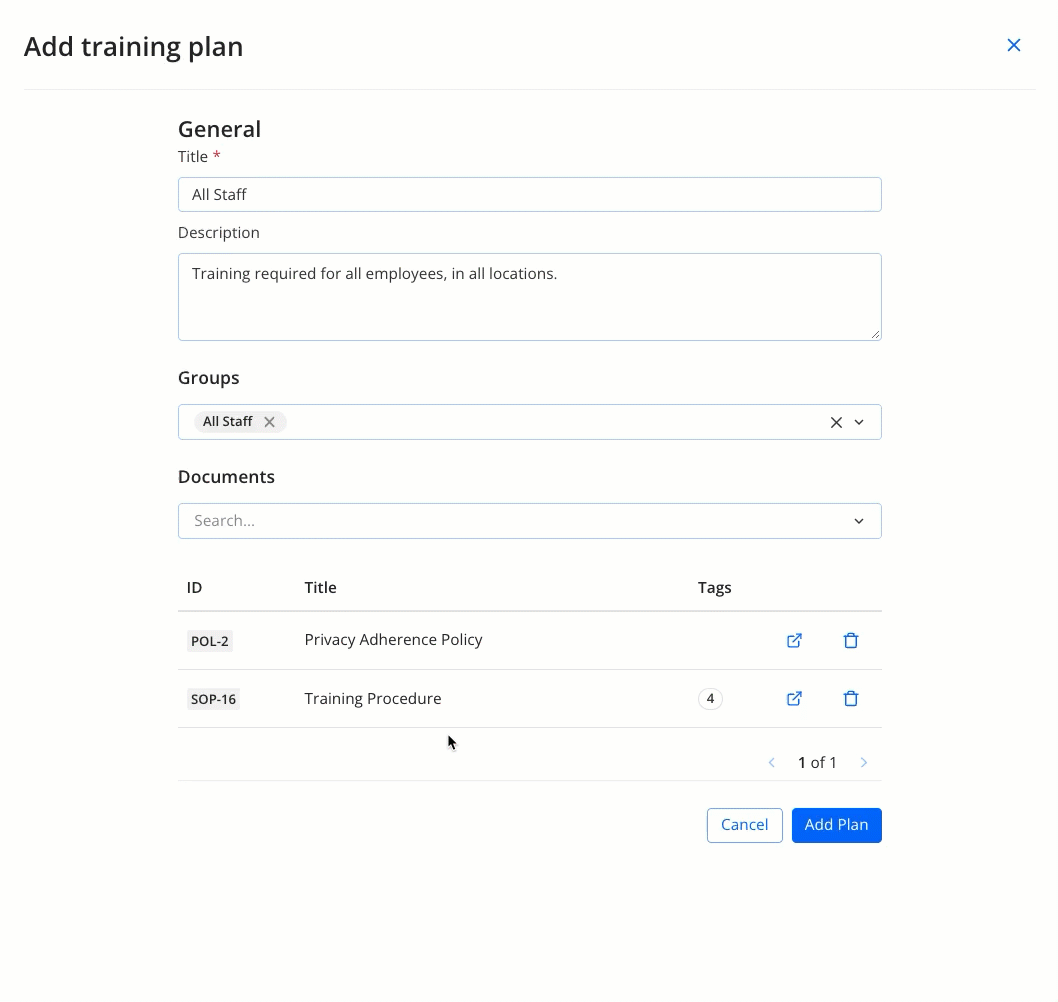Select the SOP-16 ID badge
This screenshot has width=1058, height=1002.
[x=213, y=698]
